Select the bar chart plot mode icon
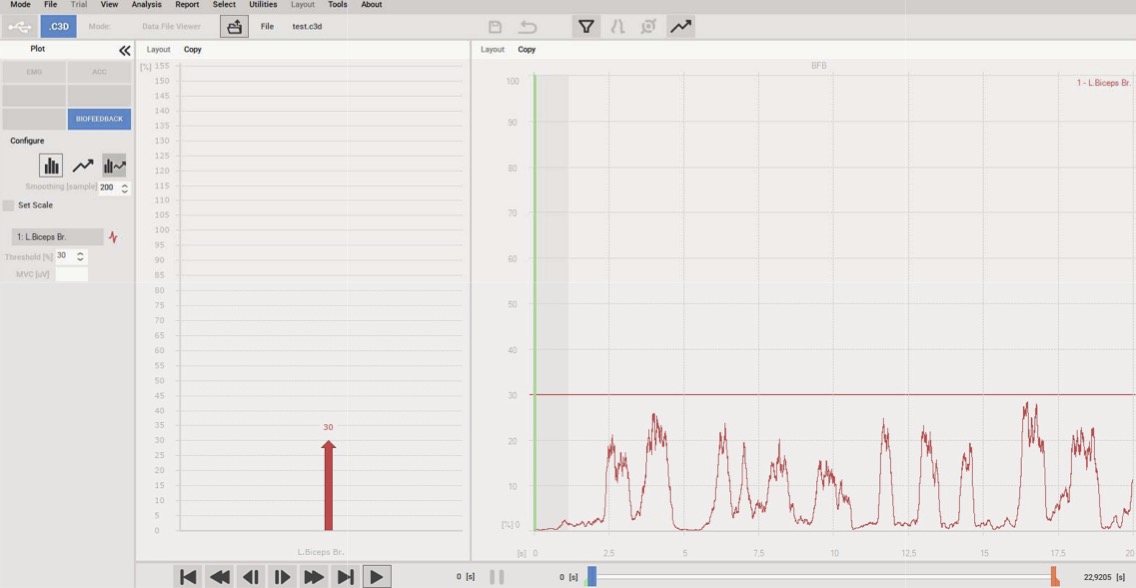The height and width of the screenshot is (588, 1136). tap(51, 166)
